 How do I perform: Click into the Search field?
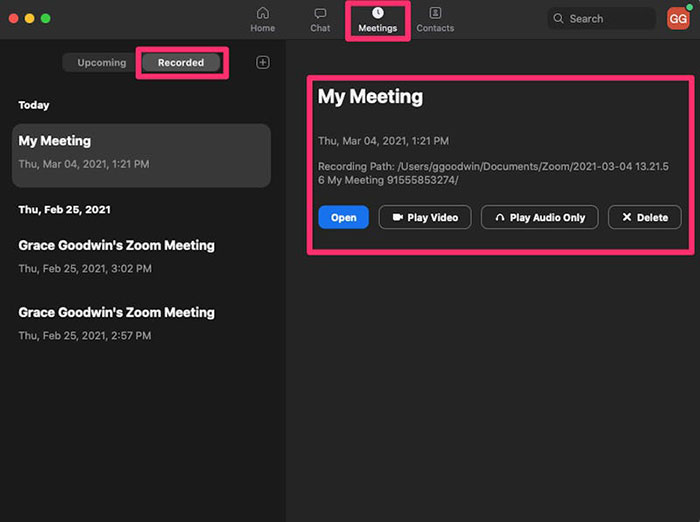coord(605,18)
